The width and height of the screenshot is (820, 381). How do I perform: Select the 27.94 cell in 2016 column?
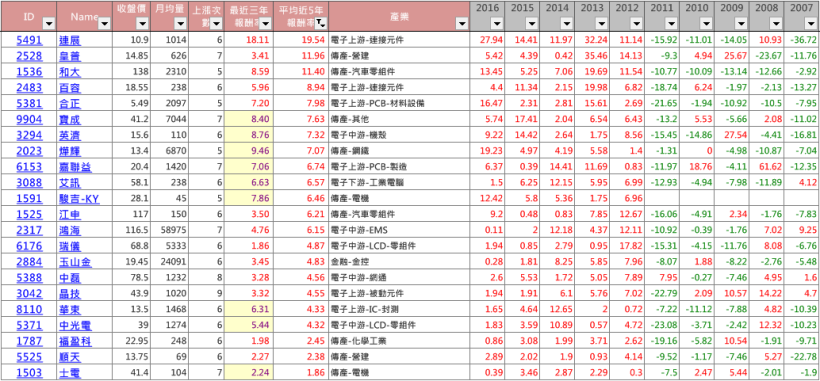click(487, 40)
